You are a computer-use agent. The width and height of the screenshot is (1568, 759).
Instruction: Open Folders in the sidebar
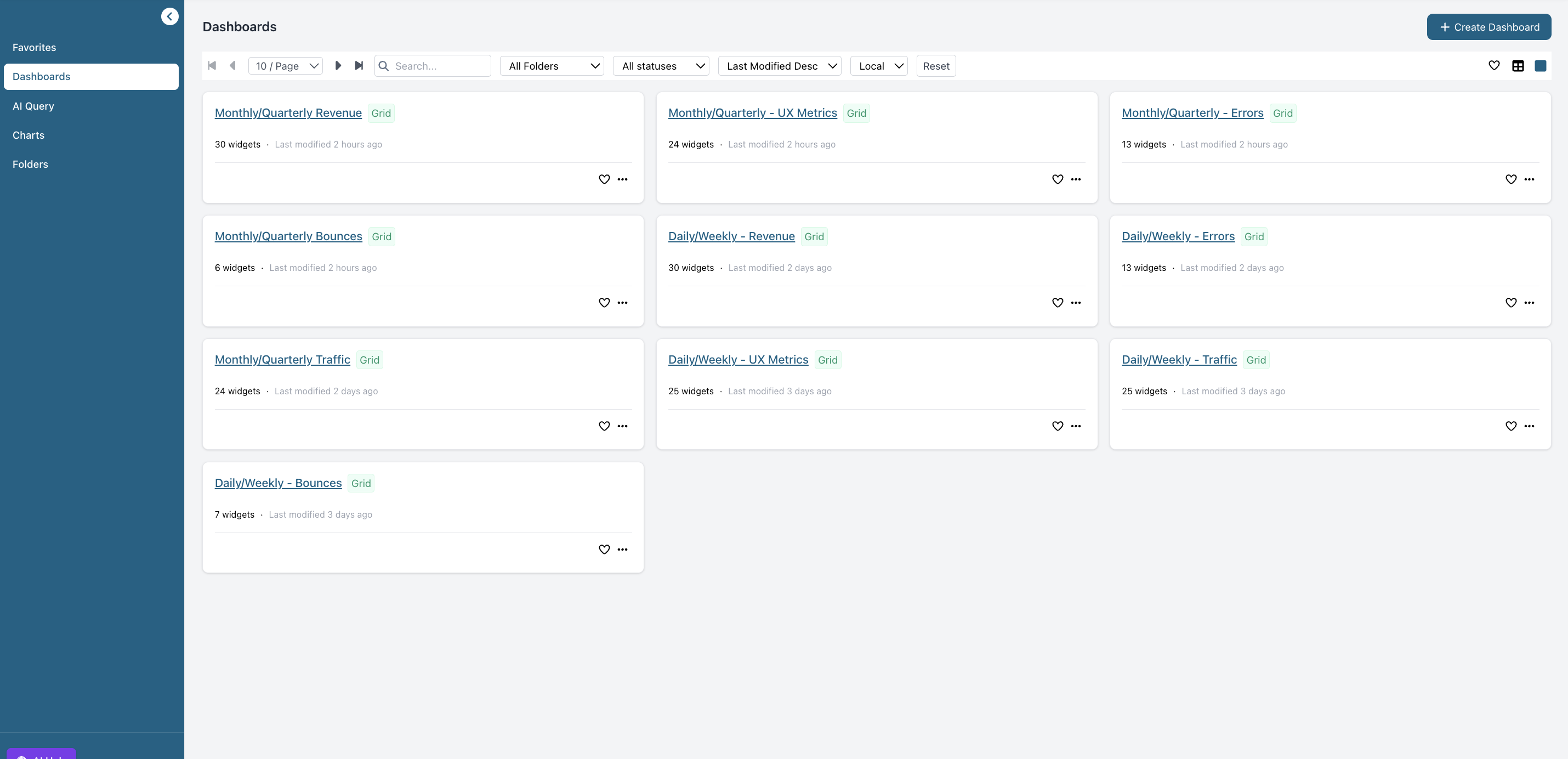[x=92, y=165]
